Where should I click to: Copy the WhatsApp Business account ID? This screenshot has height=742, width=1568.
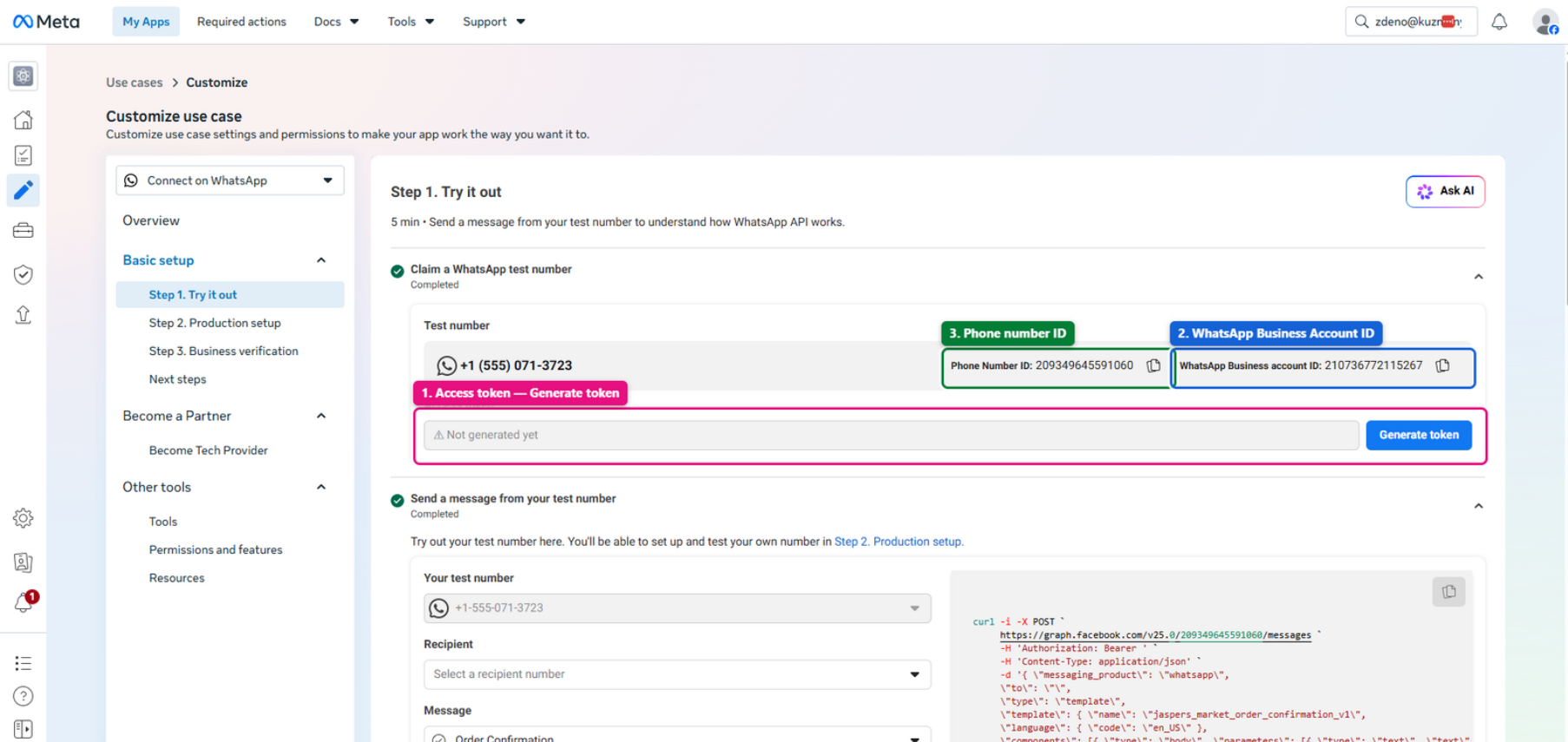pos(1443,365)
